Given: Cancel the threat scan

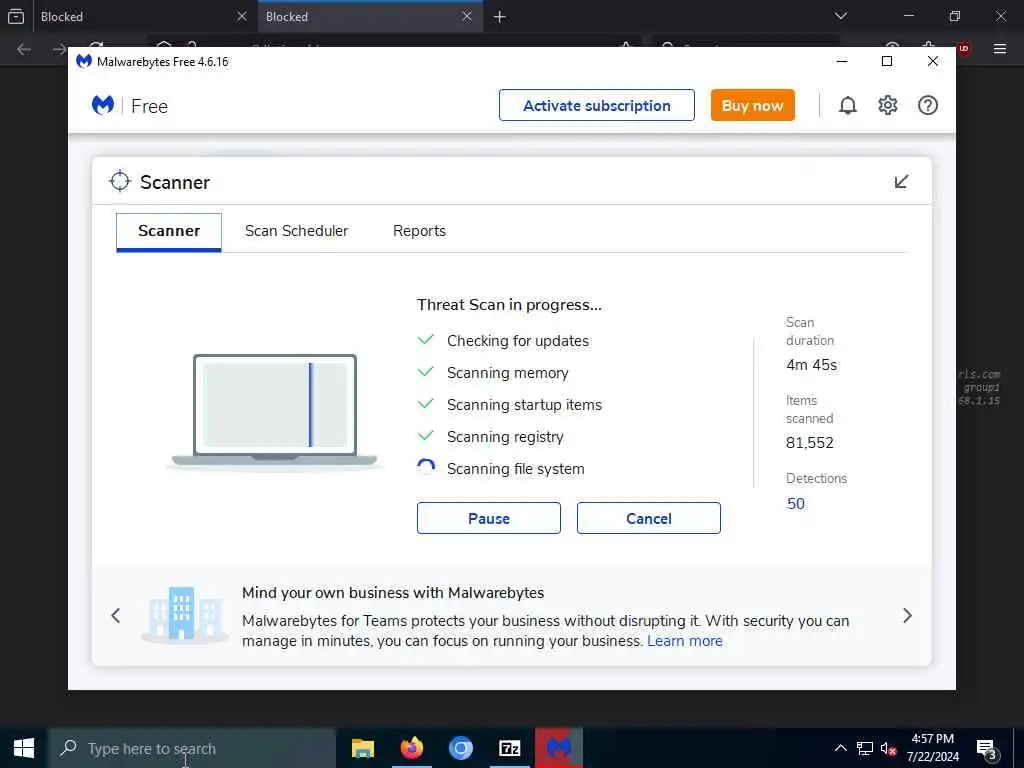Looking at the screenshot, I should click(x=648, y=518).
